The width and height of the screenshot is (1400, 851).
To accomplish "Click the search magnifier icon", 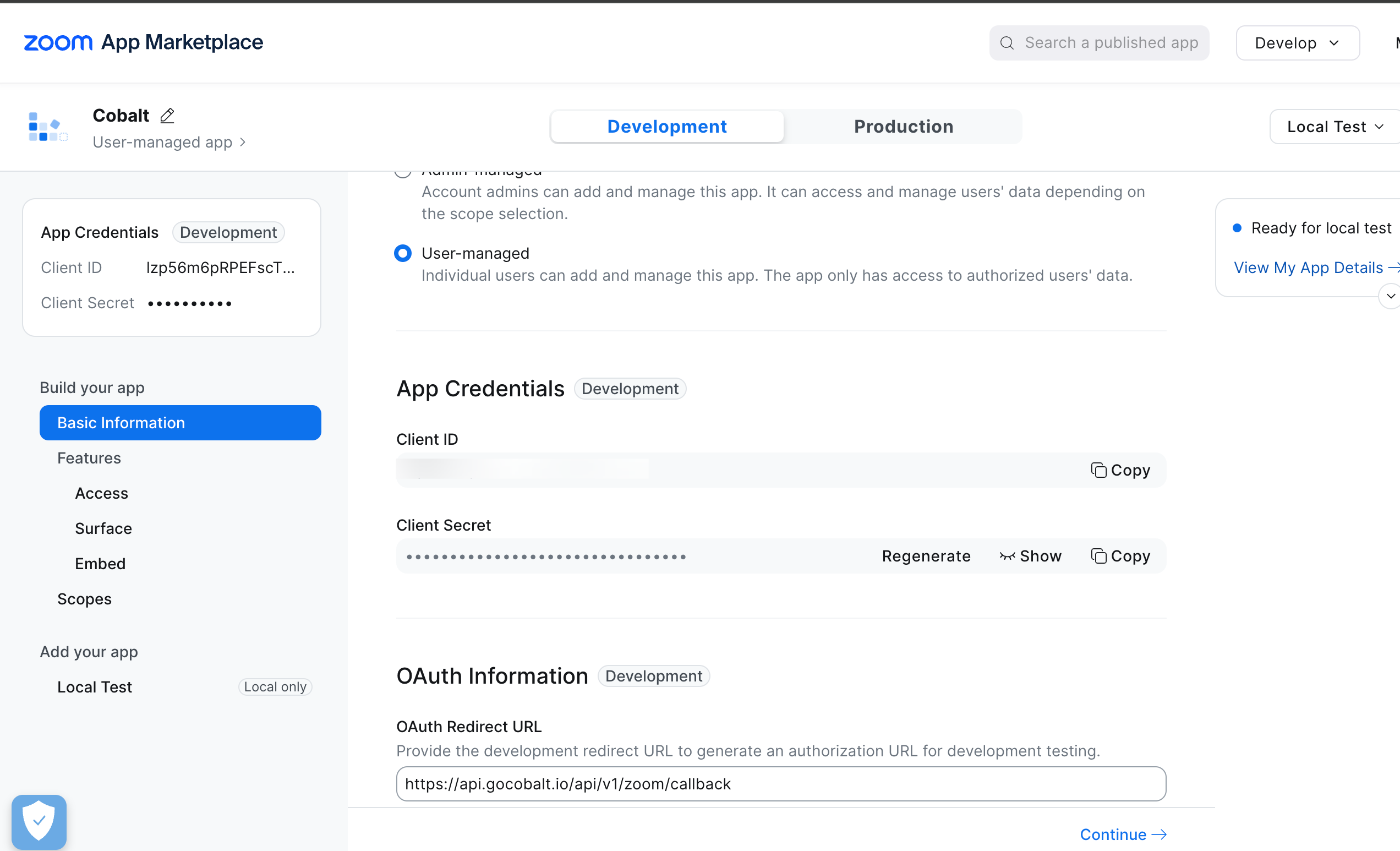I will [x=1006, y=42].
